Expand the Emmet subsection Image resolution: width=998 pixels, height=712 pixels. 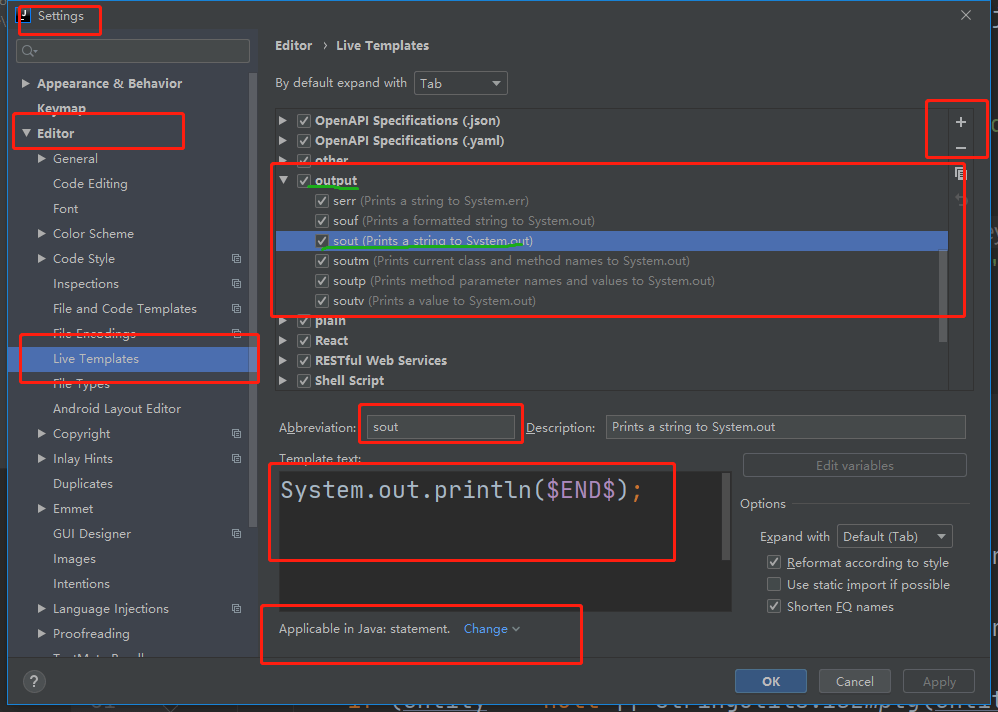[x=42, y=508]
